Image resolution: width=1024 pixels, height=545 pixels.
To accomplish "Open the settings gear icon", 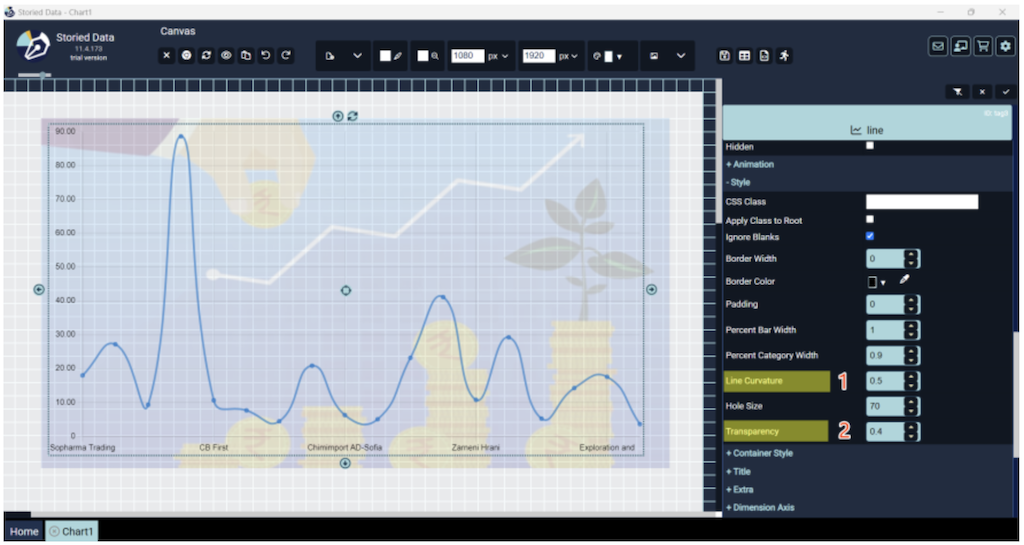I will click(1005, 46).
